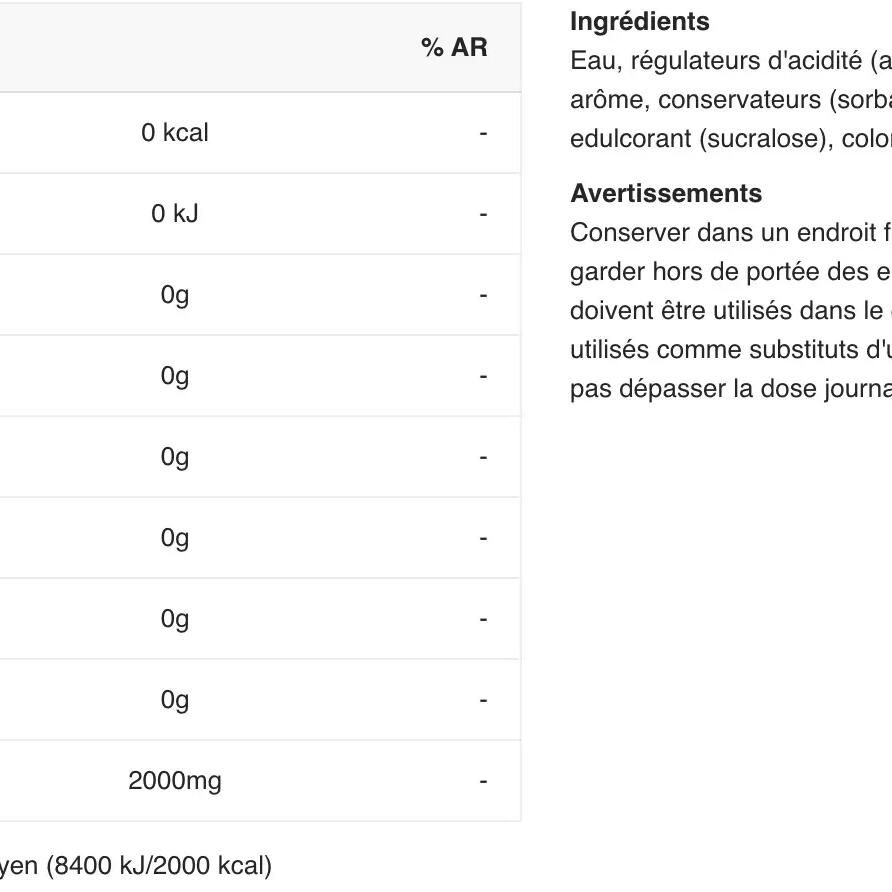Click the line starting 'Eau, régulateurs d'acidité'
The image size is (892, 892).
pyautogui.click(x=731, y=61)
